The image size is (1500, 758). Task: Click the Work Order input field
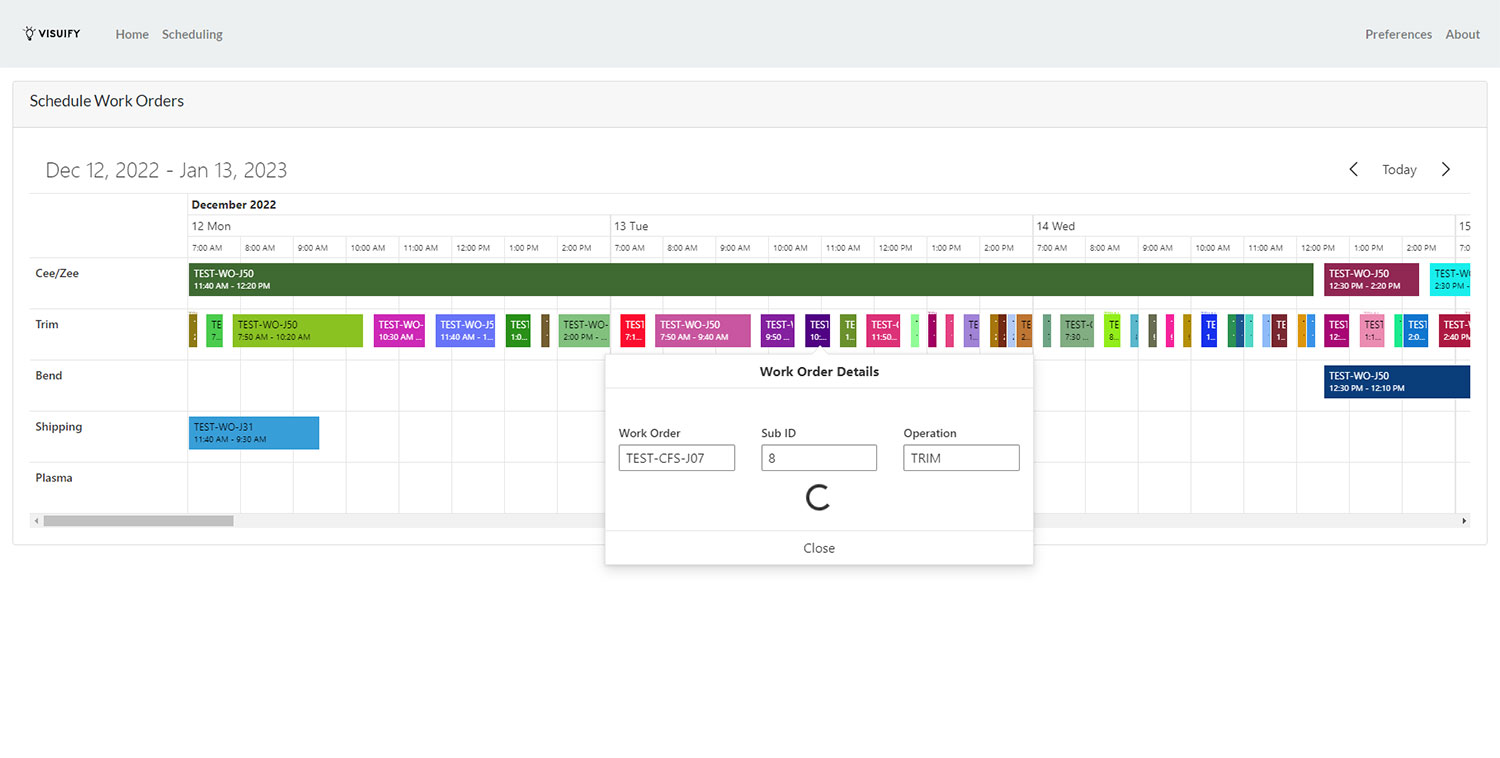[x=677, y=458]
